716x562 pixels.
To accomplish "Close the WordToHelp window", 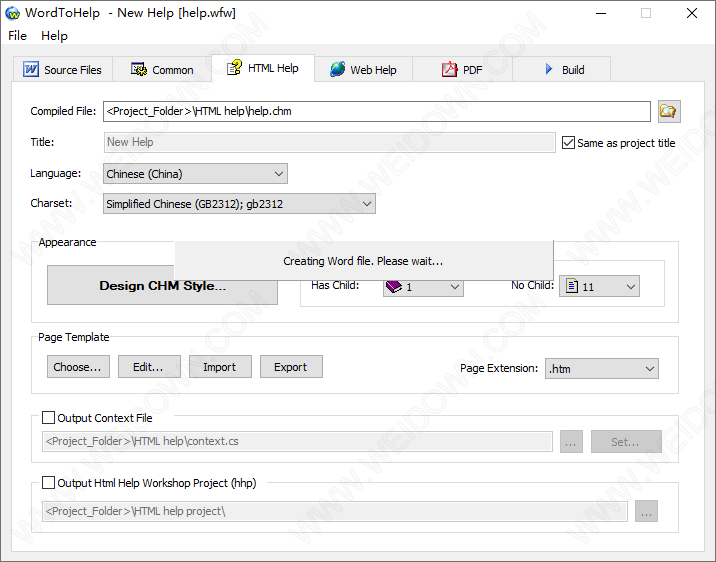I will tap(692, 13).
